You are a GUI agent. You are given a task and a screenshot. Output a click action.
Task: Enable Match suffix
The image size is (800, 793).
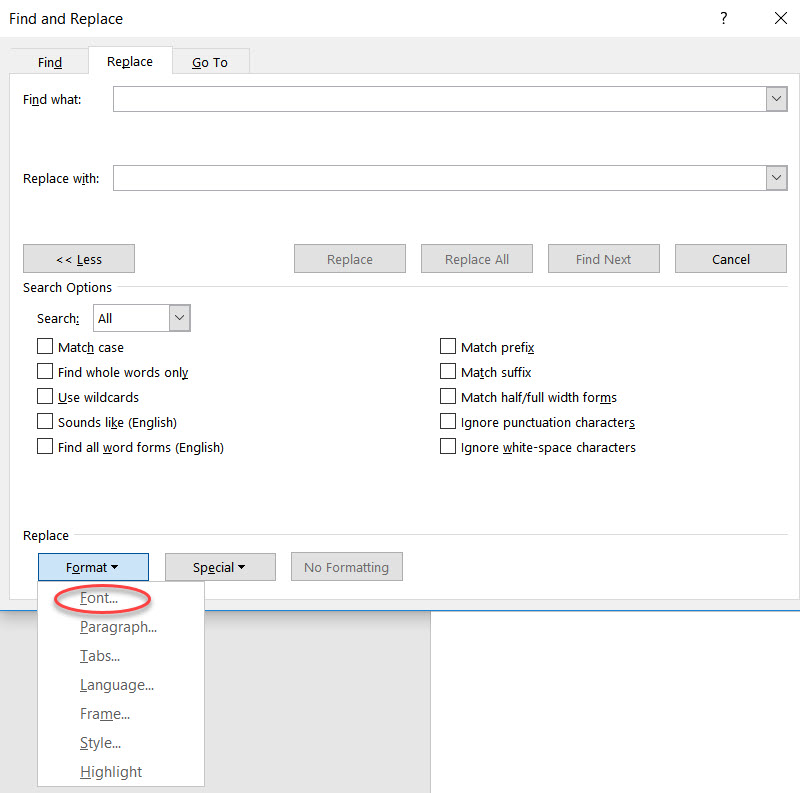(x=448, y=371)
